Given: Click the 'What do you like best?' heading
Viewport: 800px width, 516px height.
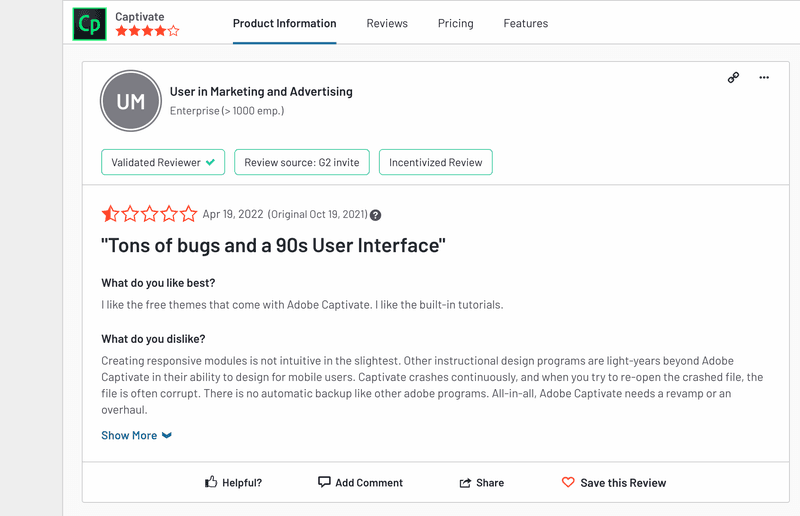Looking at the screenshot, I should click(158, 283).
